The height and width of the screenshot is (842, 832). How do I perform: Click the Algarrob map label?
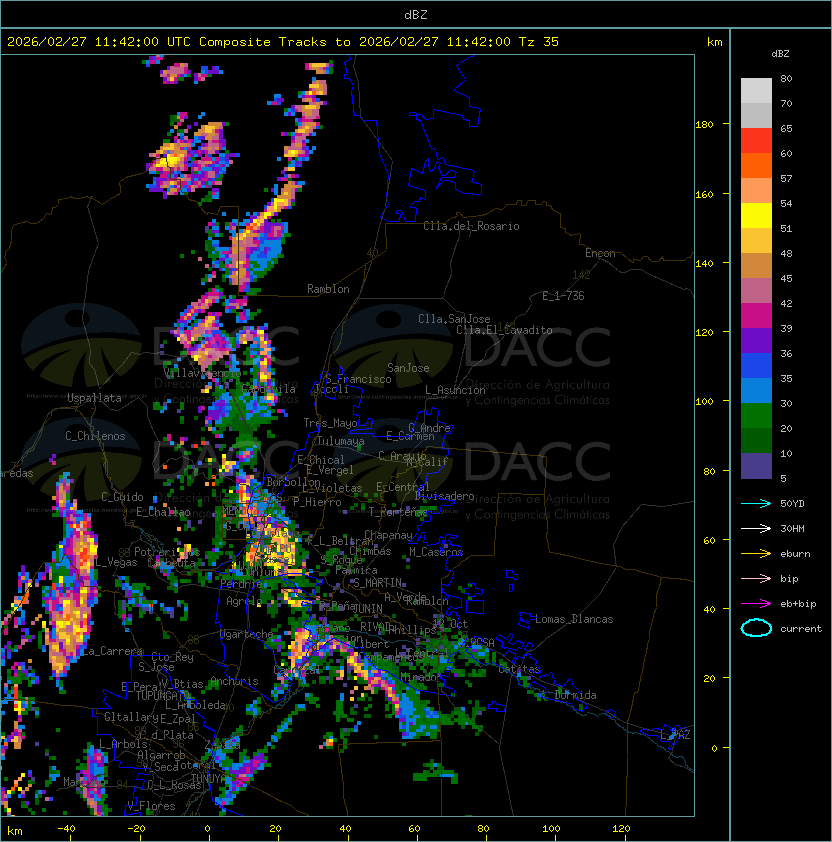[x=161, y=756]
